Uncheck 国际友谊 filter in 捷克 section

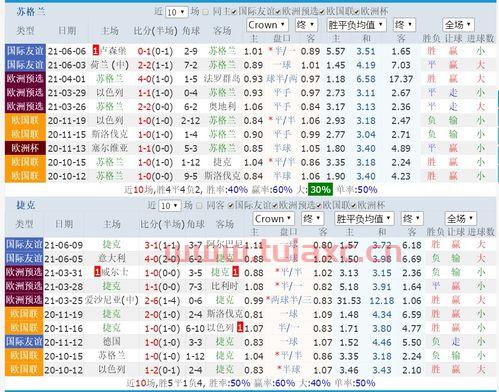click(x=231, y=206)
